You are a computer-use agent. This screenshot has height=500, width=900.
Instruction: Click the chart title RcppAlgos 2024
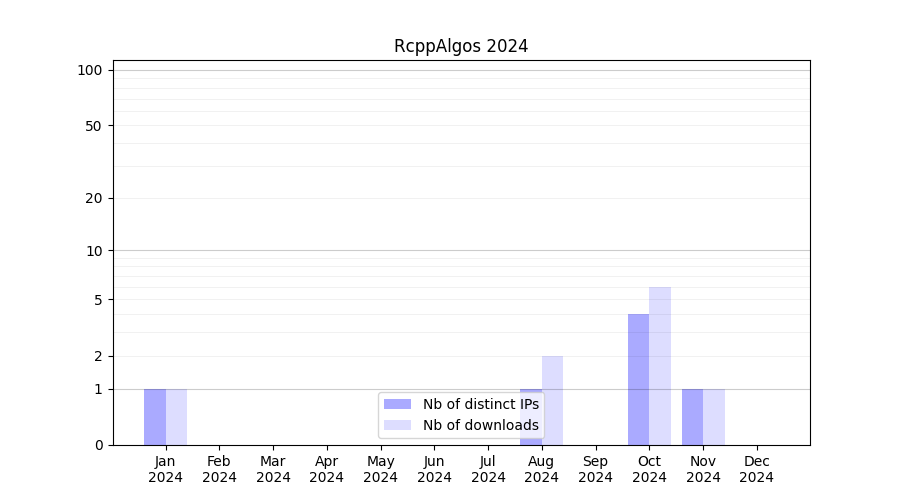tap(461, 46)
